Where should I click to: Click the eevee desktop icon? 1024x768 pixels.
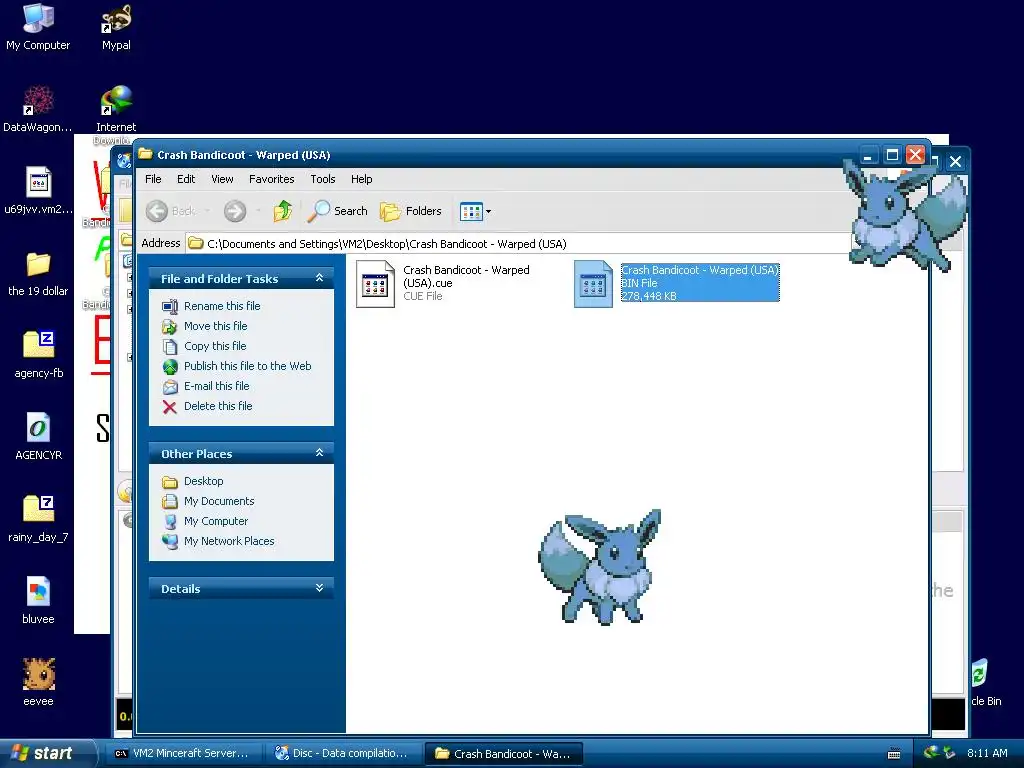tap(39, 674)
